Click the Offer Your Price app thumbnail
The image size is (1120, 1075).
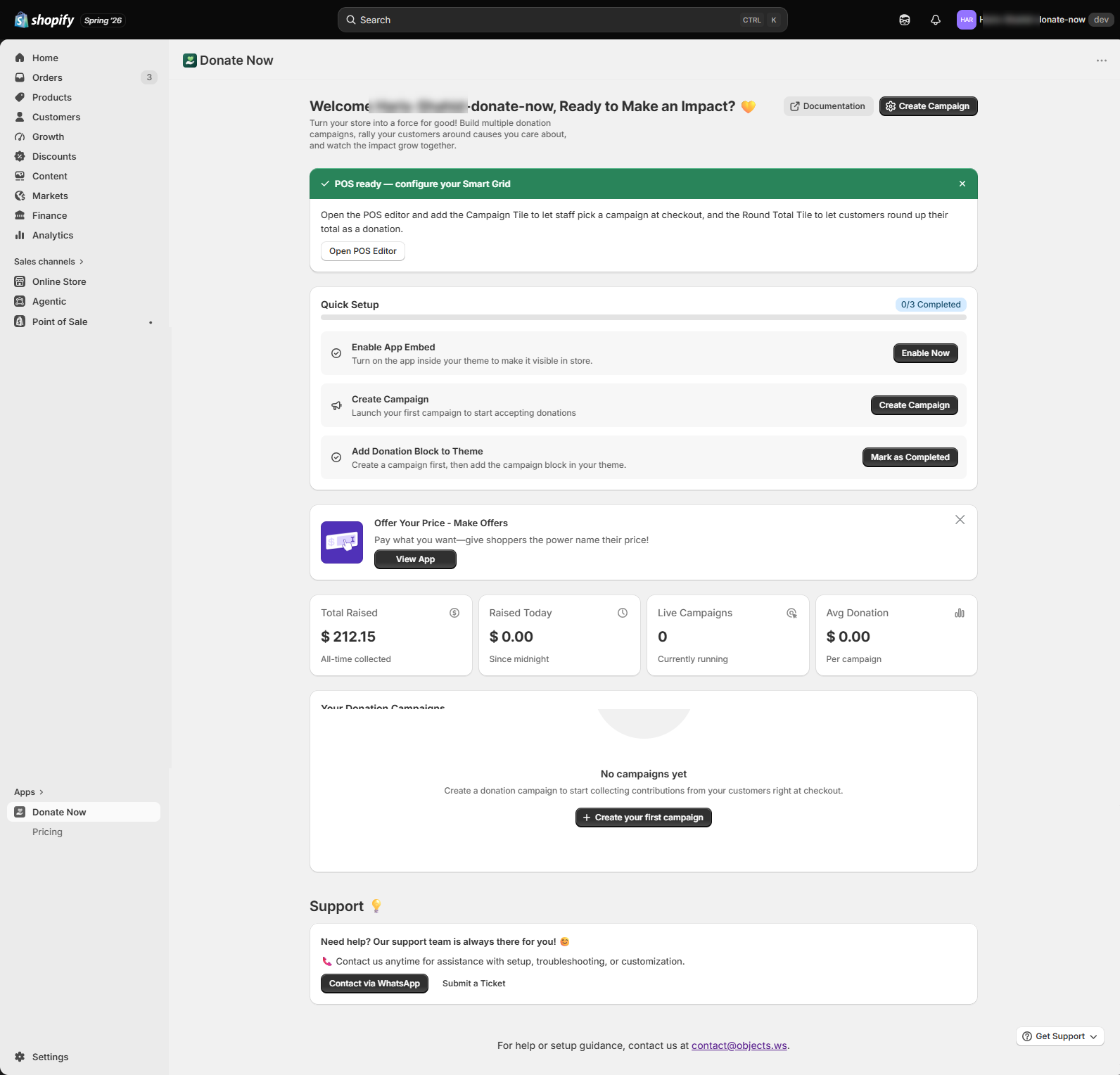pyautogui.click(x=342, y=542)
